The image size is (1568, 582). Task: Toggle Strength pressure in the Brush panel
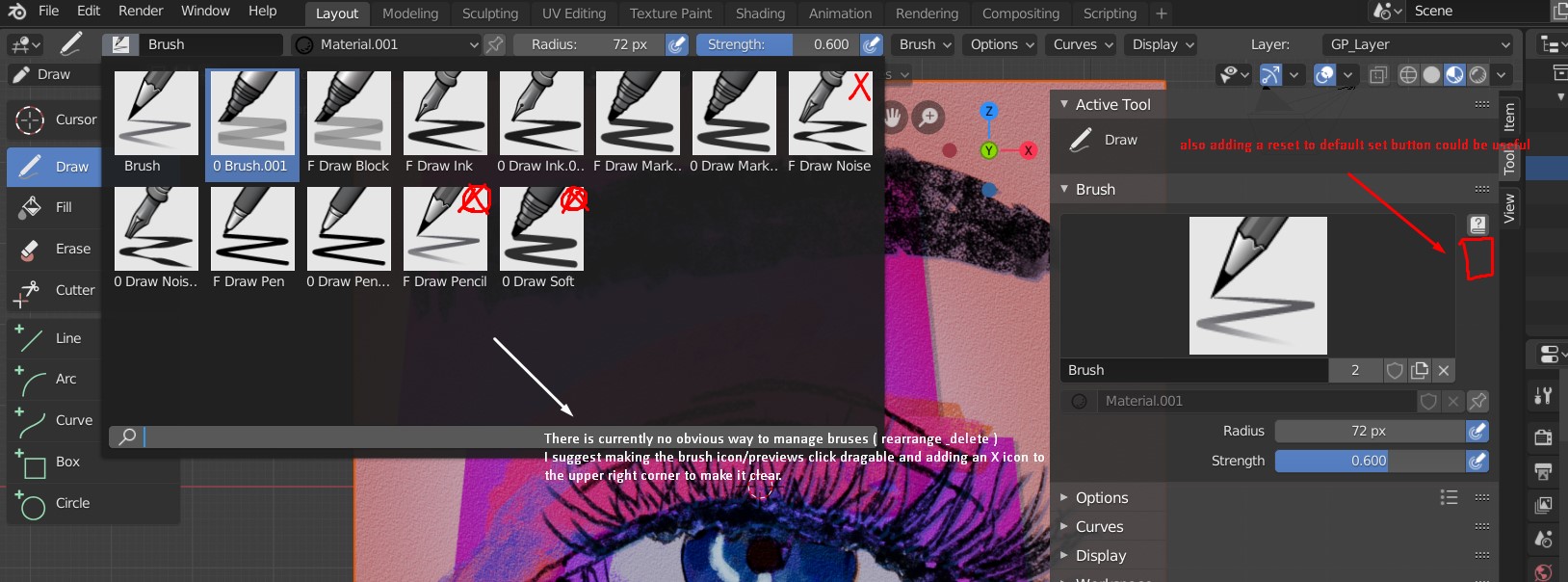(1477, 461)
